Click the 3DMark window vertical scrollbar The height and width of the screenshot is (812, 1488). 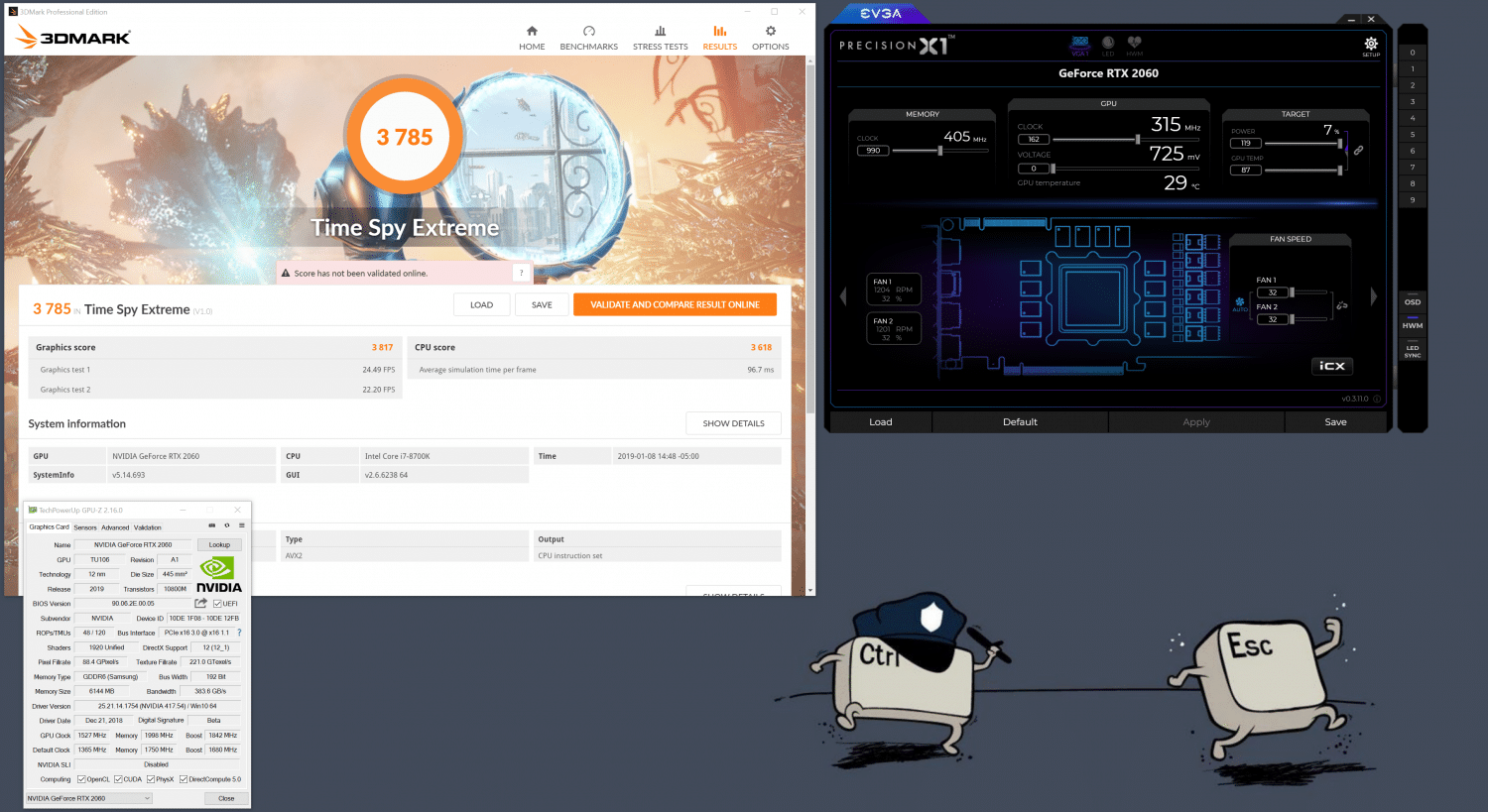click(810, 238)
